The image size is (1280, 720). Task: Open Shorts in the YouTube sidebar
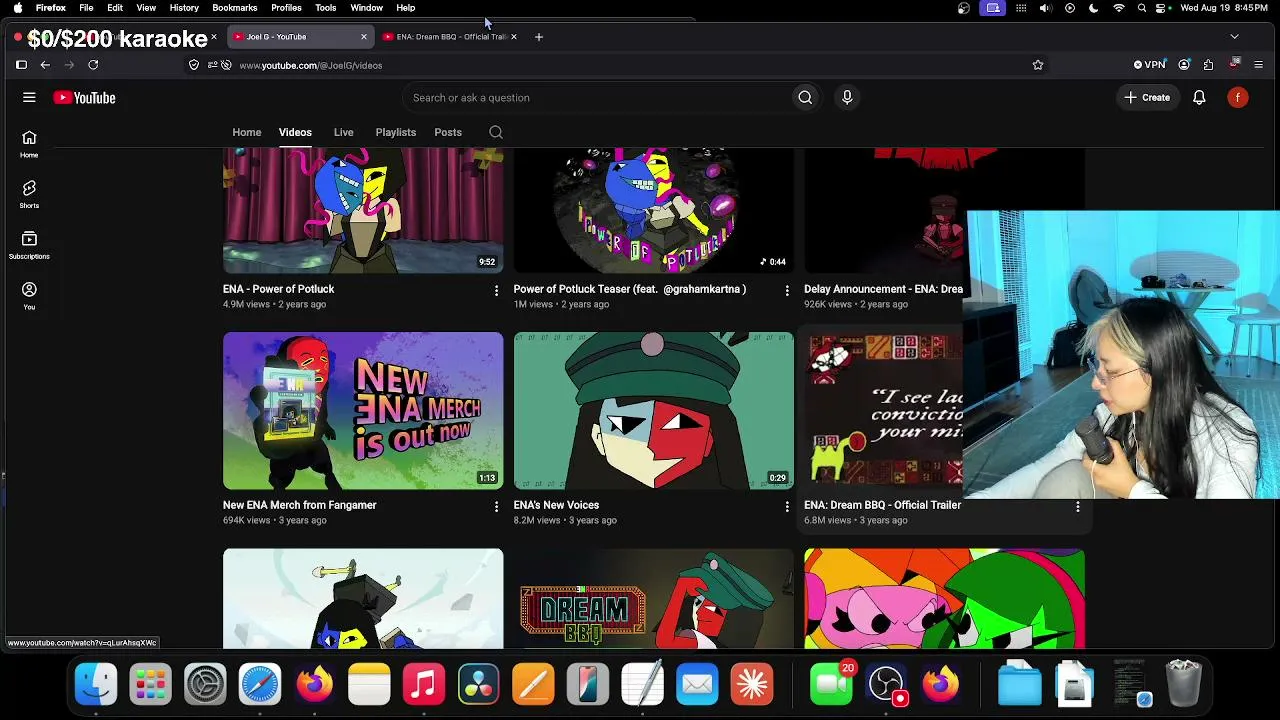click(29, 194)
